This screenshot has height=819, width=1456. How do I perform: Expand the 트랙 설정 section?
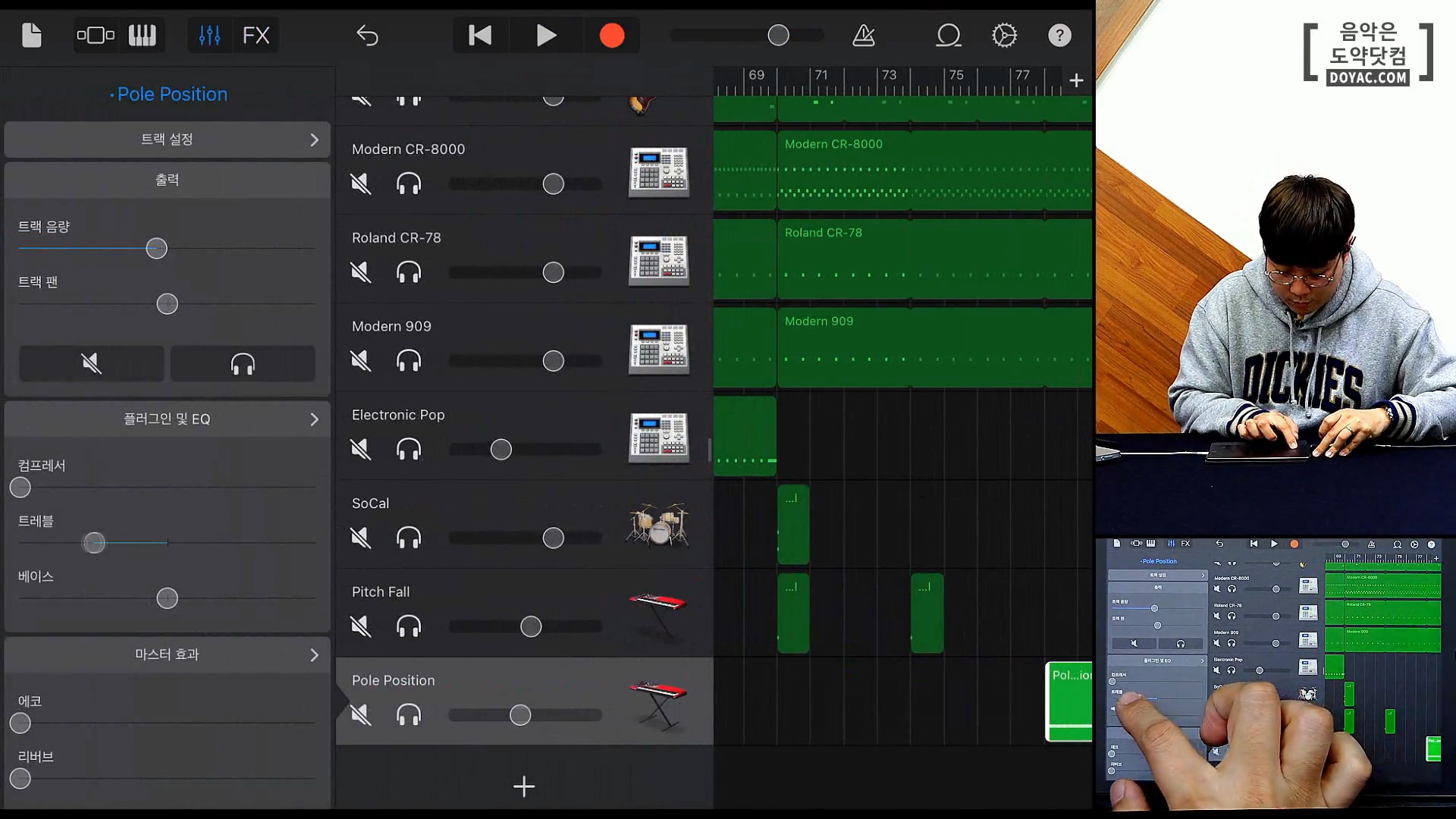pyautogui.click(x=167, y=140)
